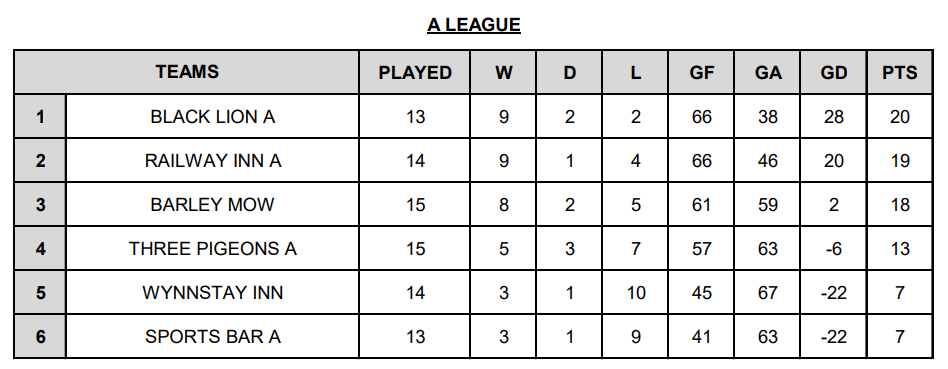
Task: Click Sports Bar A's goals for value 41
Action: (701, 336)
